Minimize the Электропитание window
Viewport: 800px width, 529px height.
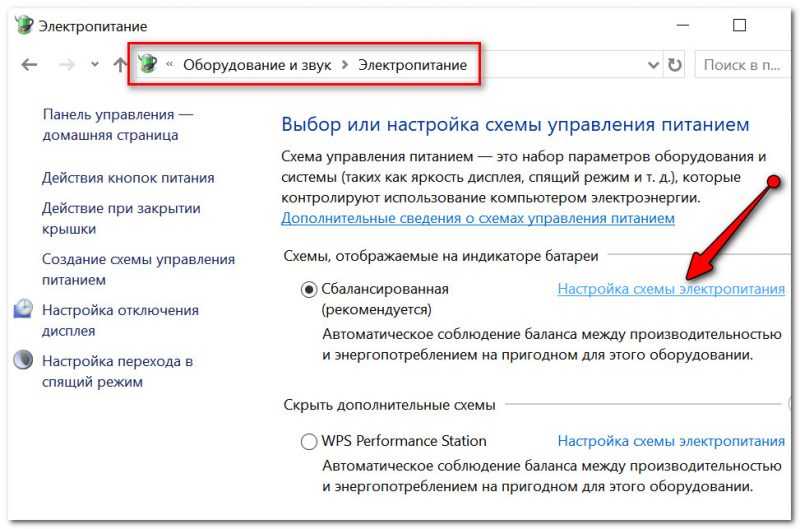[x=683, y=25]
